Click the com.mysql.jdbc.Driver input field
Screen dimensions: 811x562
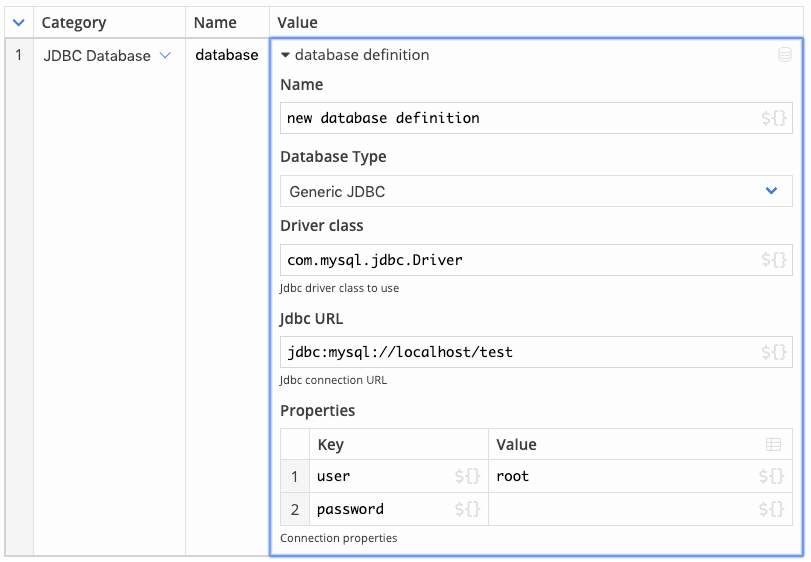tap(536, 260)
